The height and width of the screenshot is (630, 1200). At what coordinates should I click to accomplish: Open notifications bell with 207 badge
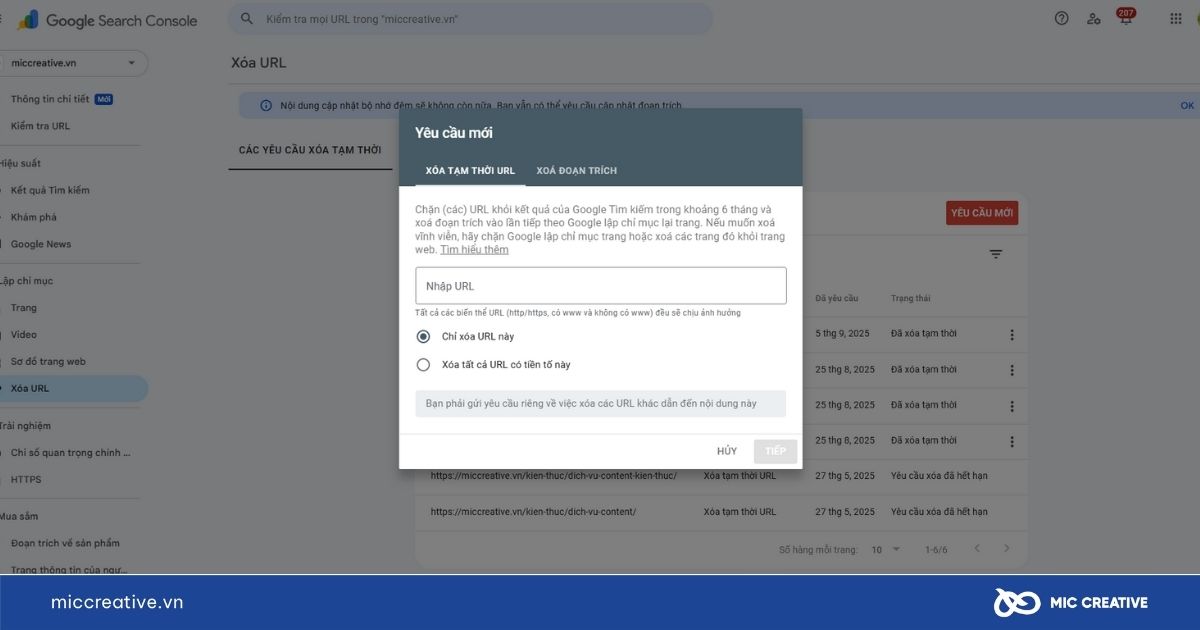(x=1125, y=19)
